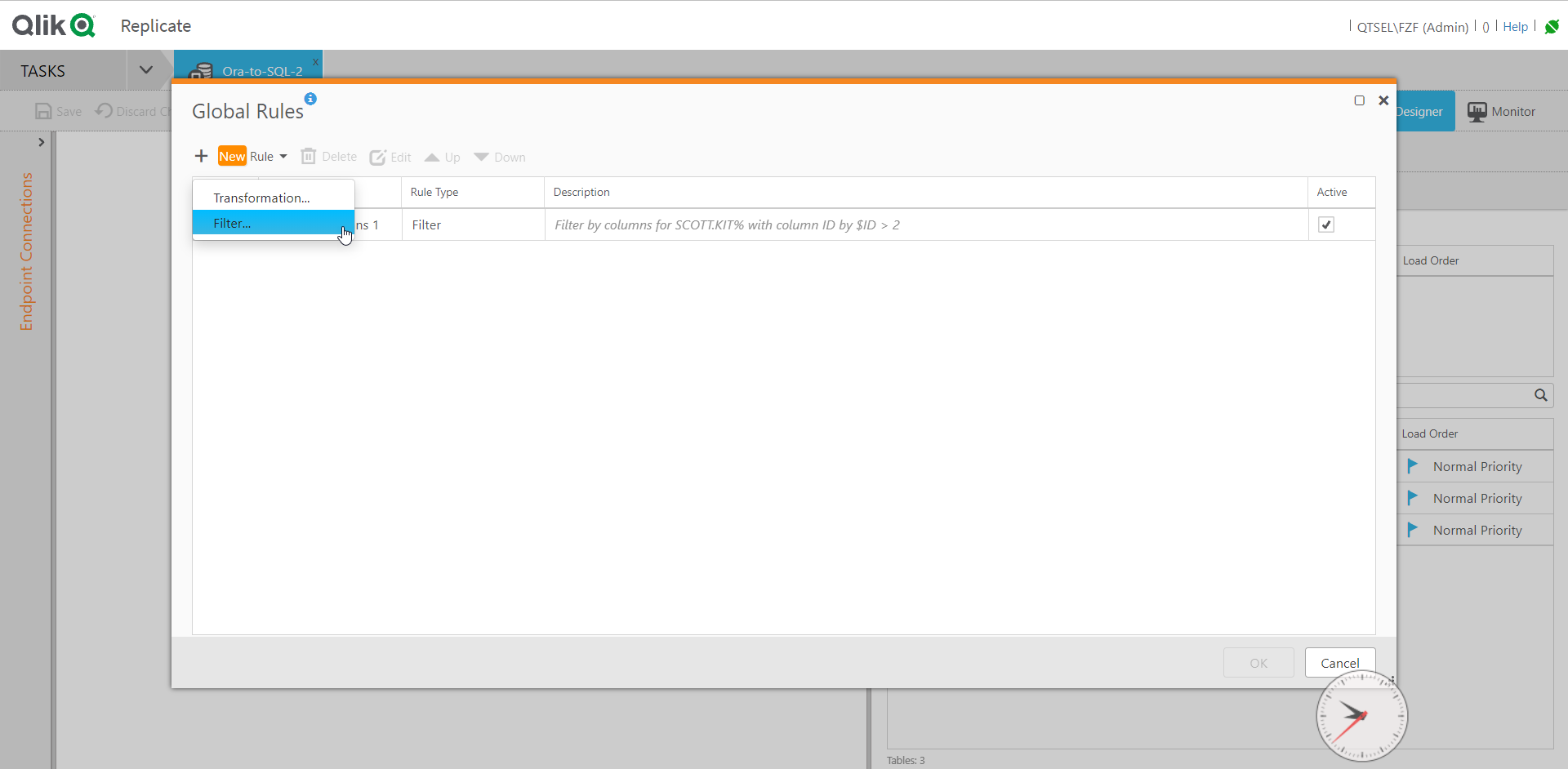Click the Up arrow icon
Screen dimensions: 1568x769
tap(432, 157)
